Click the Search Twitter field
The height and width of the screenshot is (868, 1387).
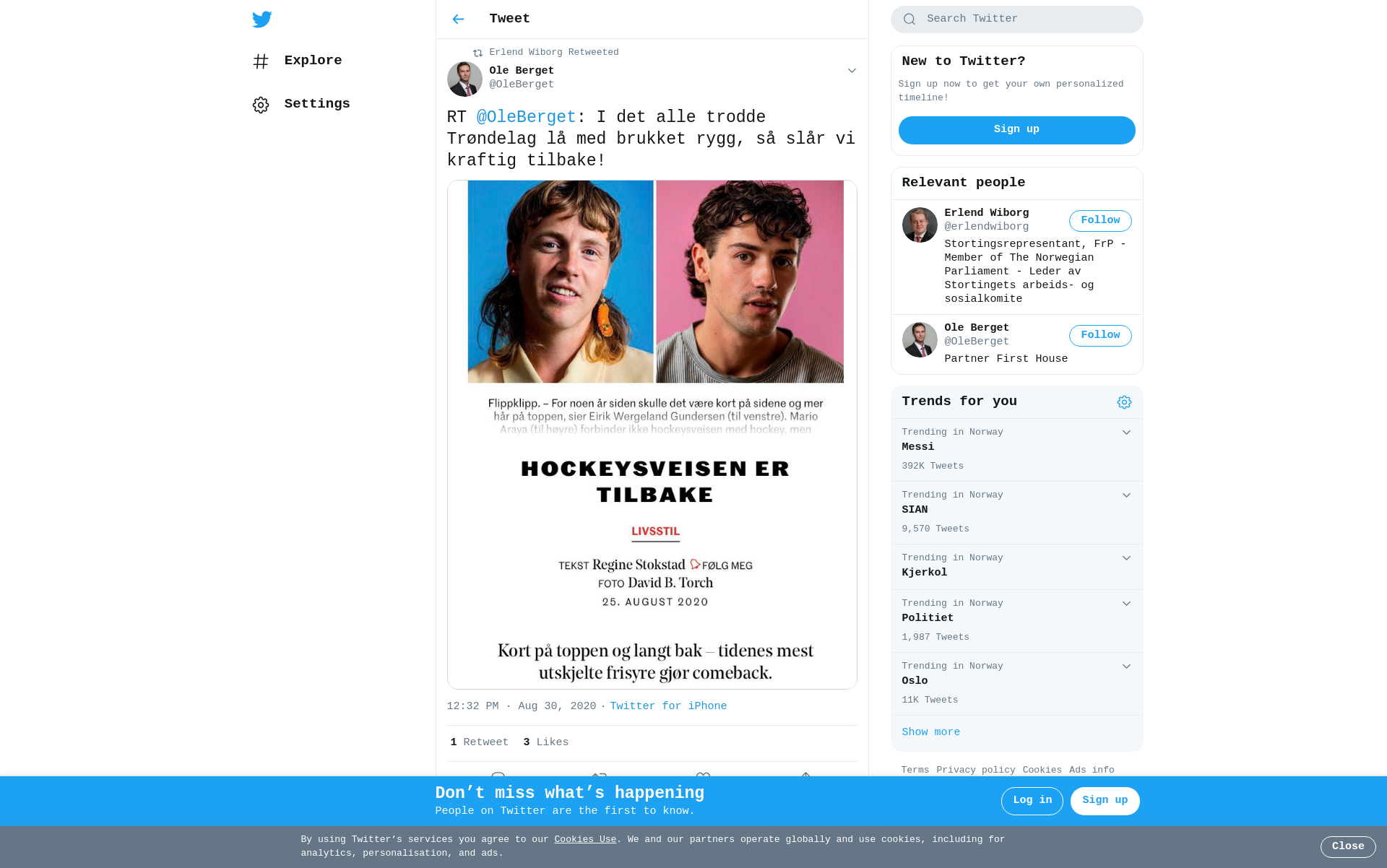tap(1016, 19)
